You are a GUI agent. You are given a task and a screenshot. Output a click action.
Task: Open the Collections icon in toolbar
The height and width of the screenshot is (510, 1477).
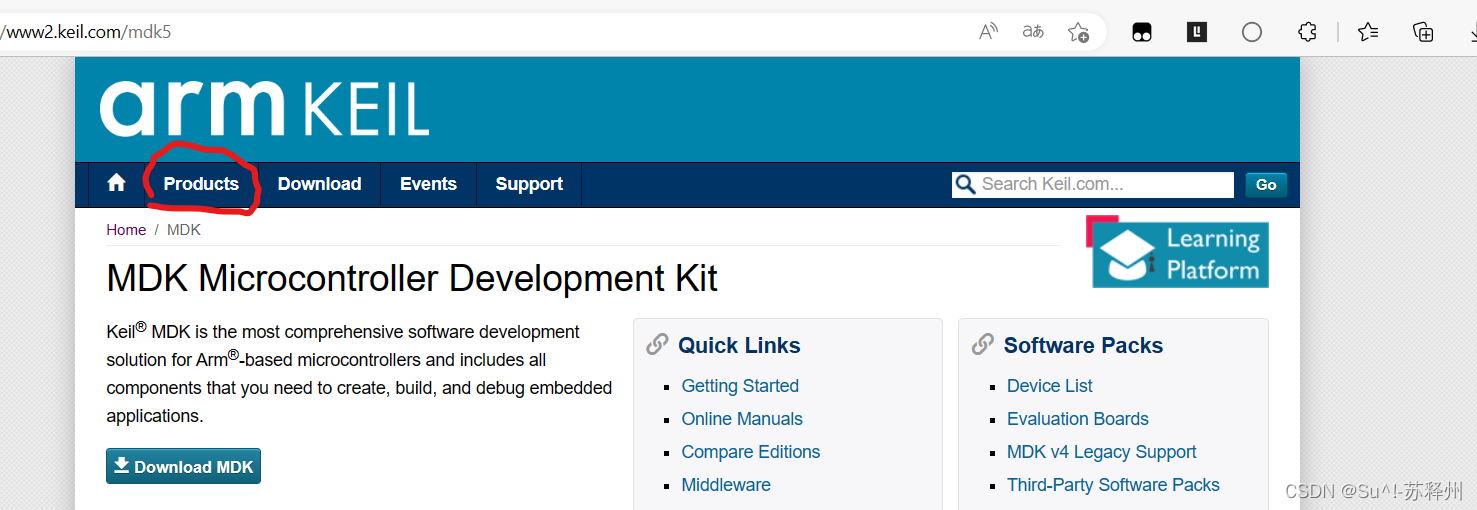pyautogui.click(x=1423, y=32)
